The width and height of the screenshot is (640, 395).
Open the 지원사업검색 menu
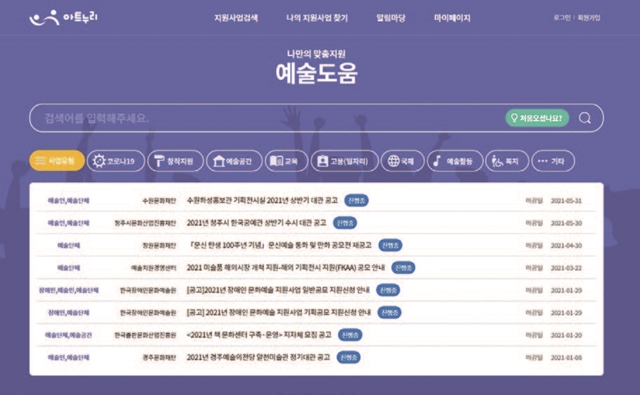tap(236, 18)
